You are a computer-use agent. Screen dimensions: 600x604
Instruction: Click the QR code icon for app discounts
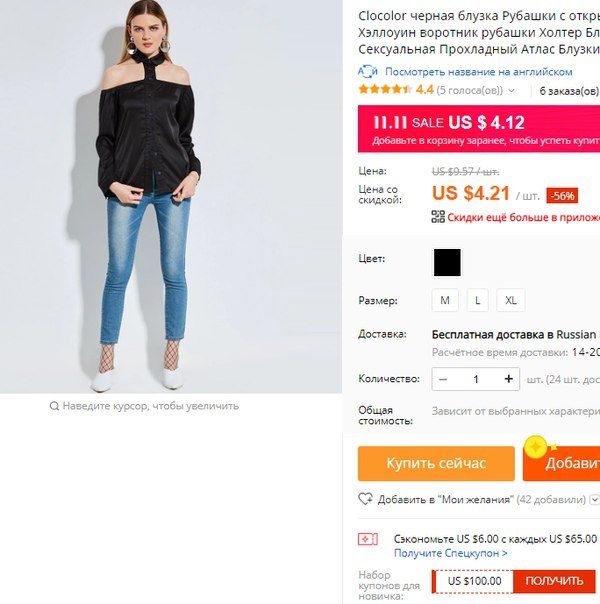click(438, 217)
